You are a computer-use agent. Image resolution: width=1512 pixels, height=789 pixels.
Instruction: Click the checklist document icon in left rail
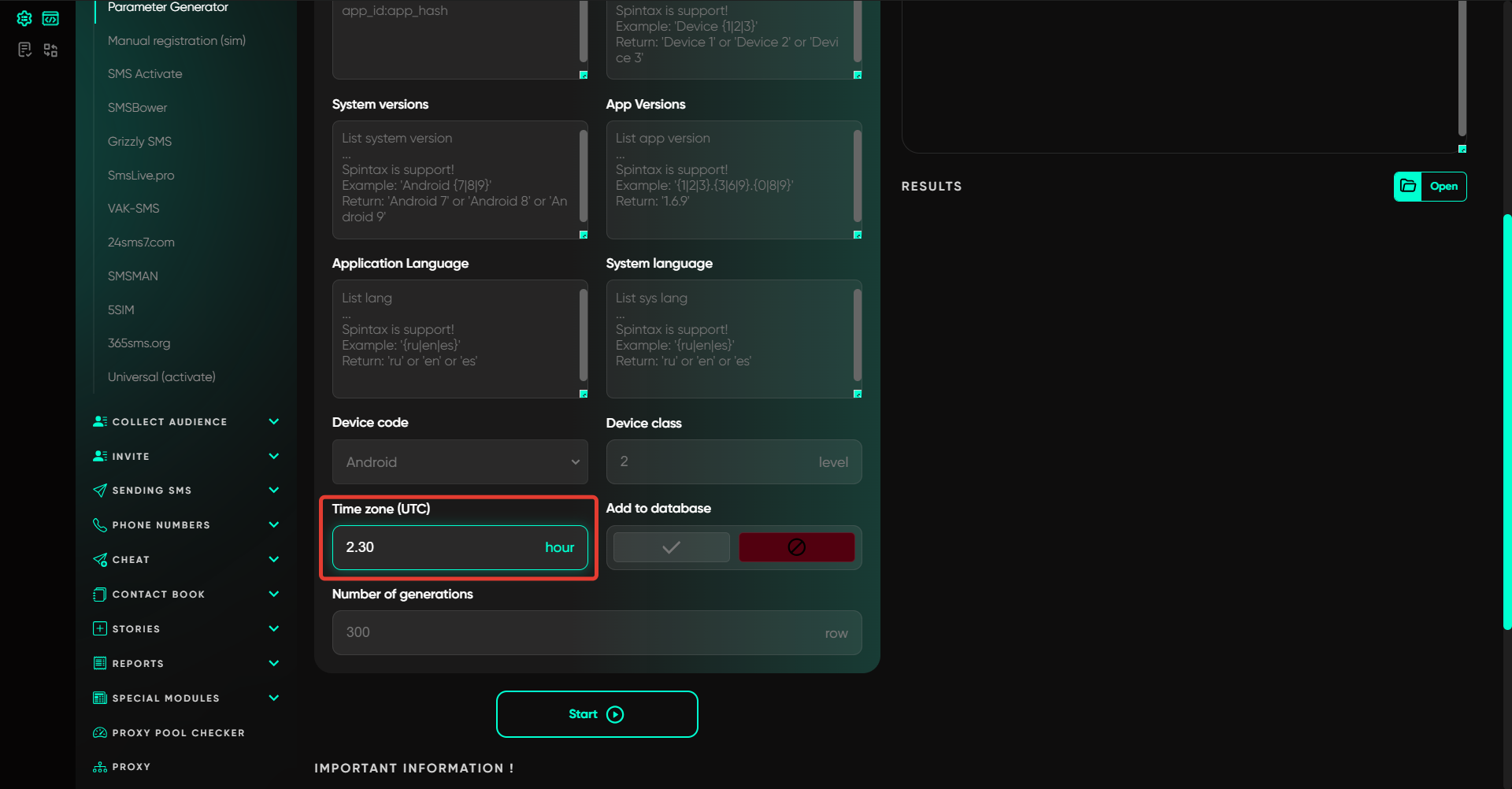point(24,50)
